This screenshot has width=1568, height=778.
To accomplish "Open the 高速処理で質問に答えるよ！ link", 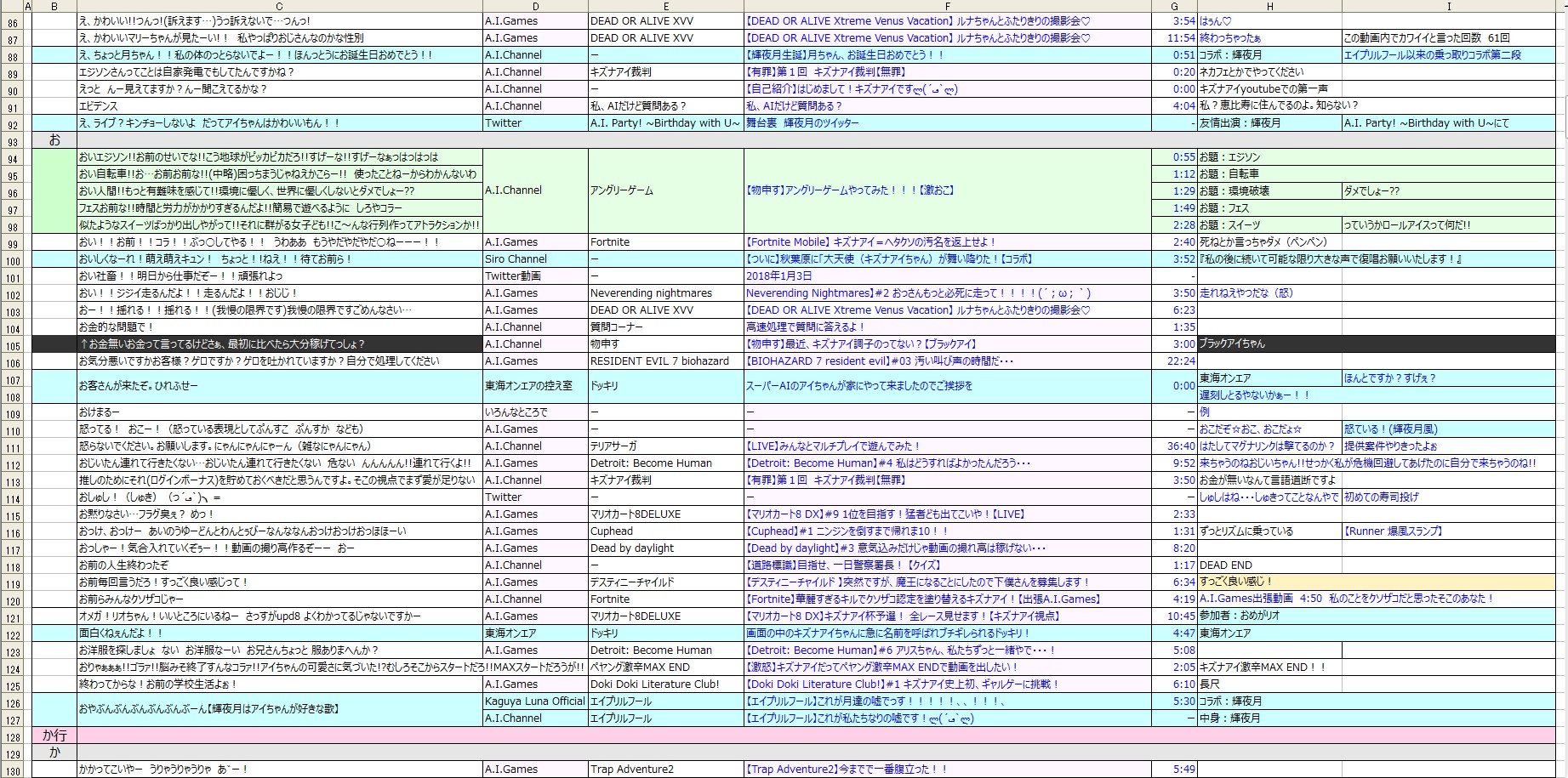I will [805, 327].
